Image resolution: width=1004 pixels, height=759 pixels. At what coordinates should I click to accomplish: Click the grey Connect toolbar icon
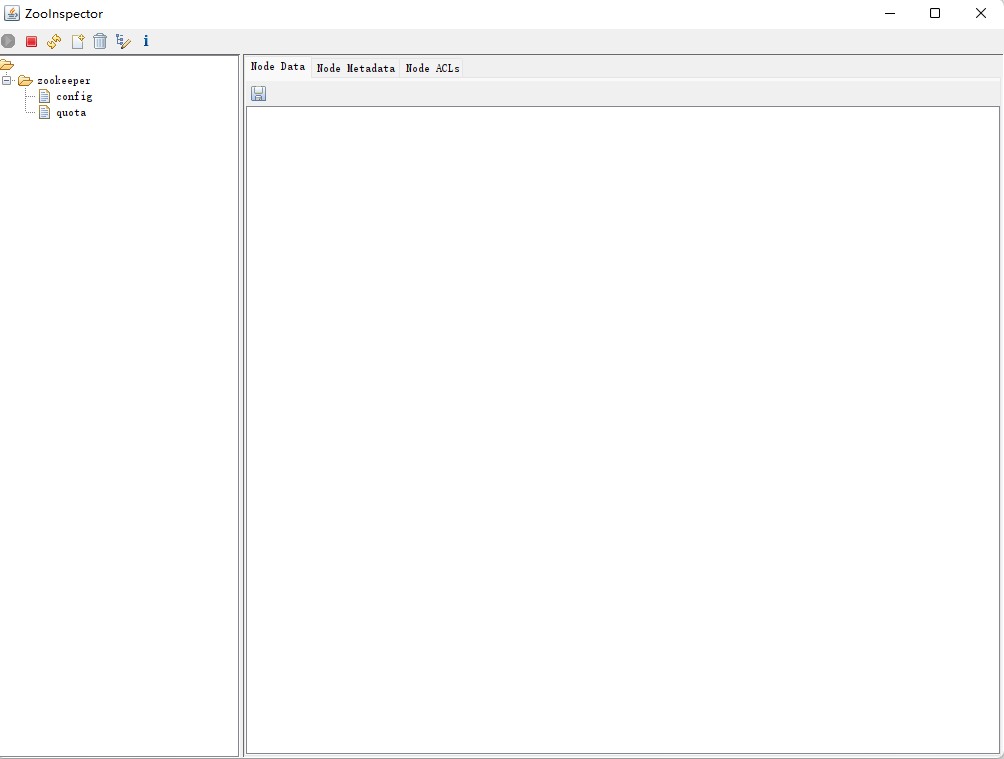coord(8,41)
